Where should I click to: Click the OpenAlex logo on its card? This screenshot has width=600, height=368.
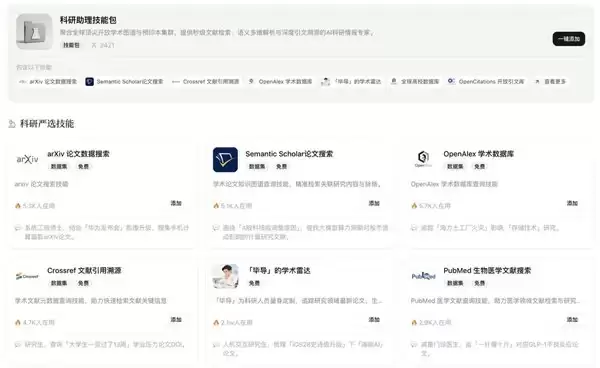click(423, 159)
